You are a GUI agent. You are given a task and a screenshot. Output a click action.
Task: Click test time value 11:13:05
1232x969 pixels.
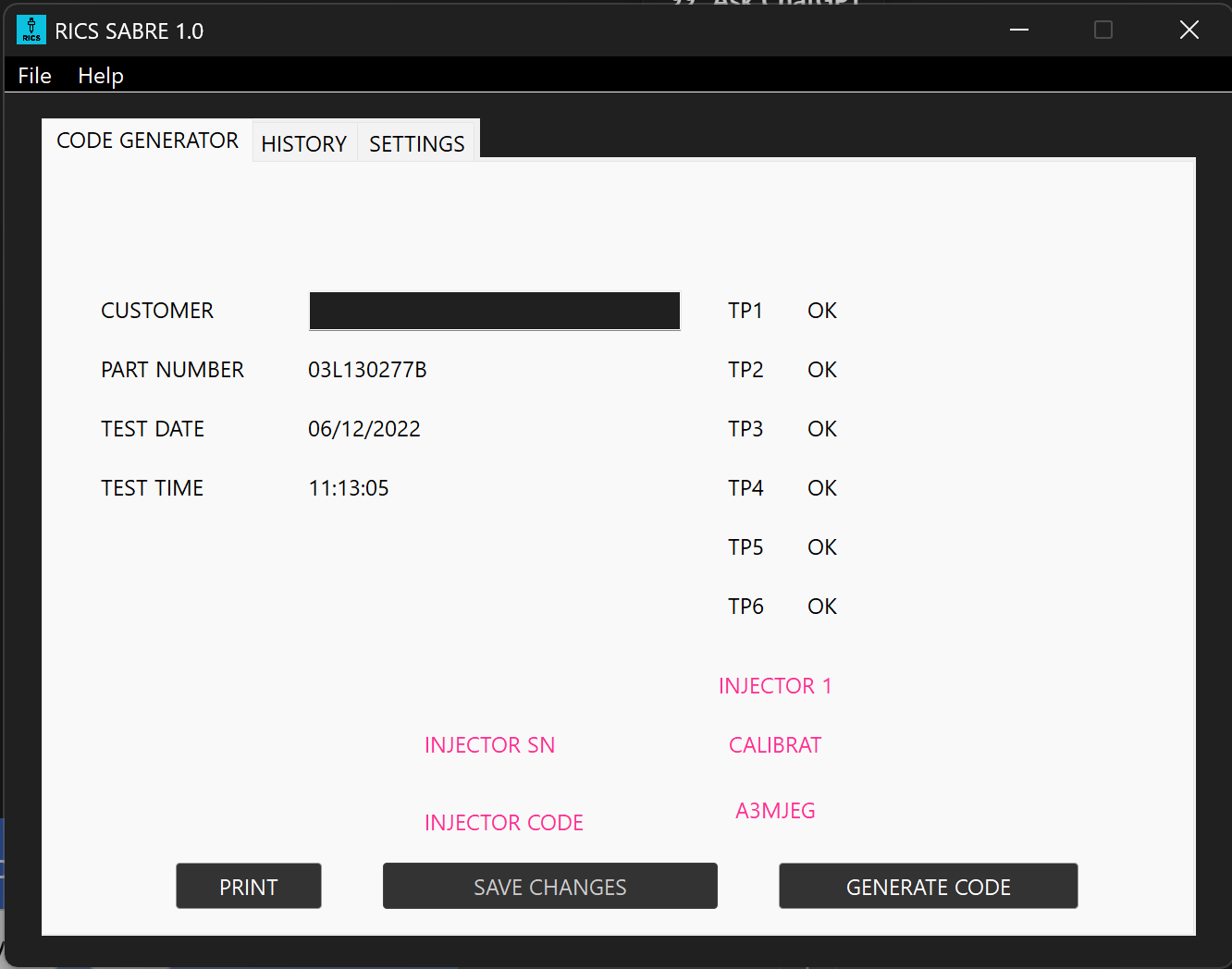pos(349,488)
